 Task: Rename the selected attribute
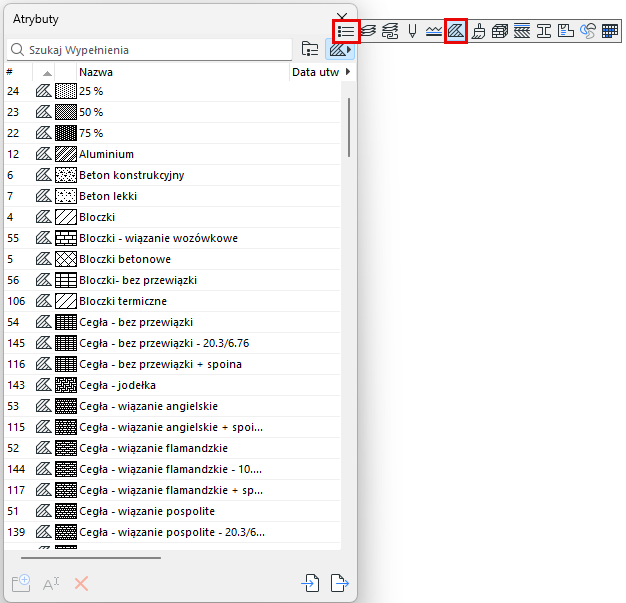tap(51, 584)
